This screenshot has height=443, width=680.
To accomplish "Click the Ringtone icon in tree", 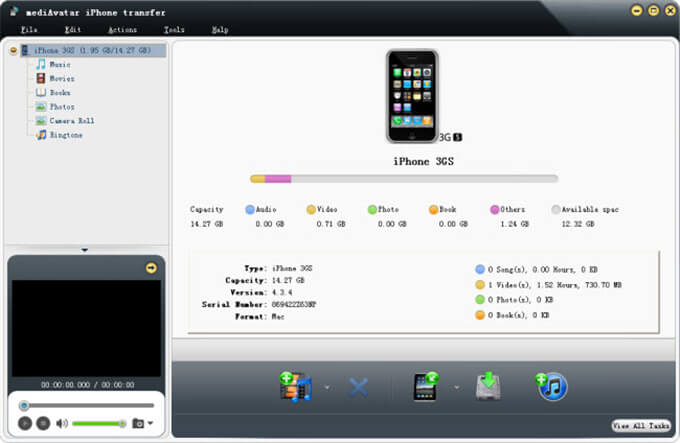I will [x=41, y=135].
